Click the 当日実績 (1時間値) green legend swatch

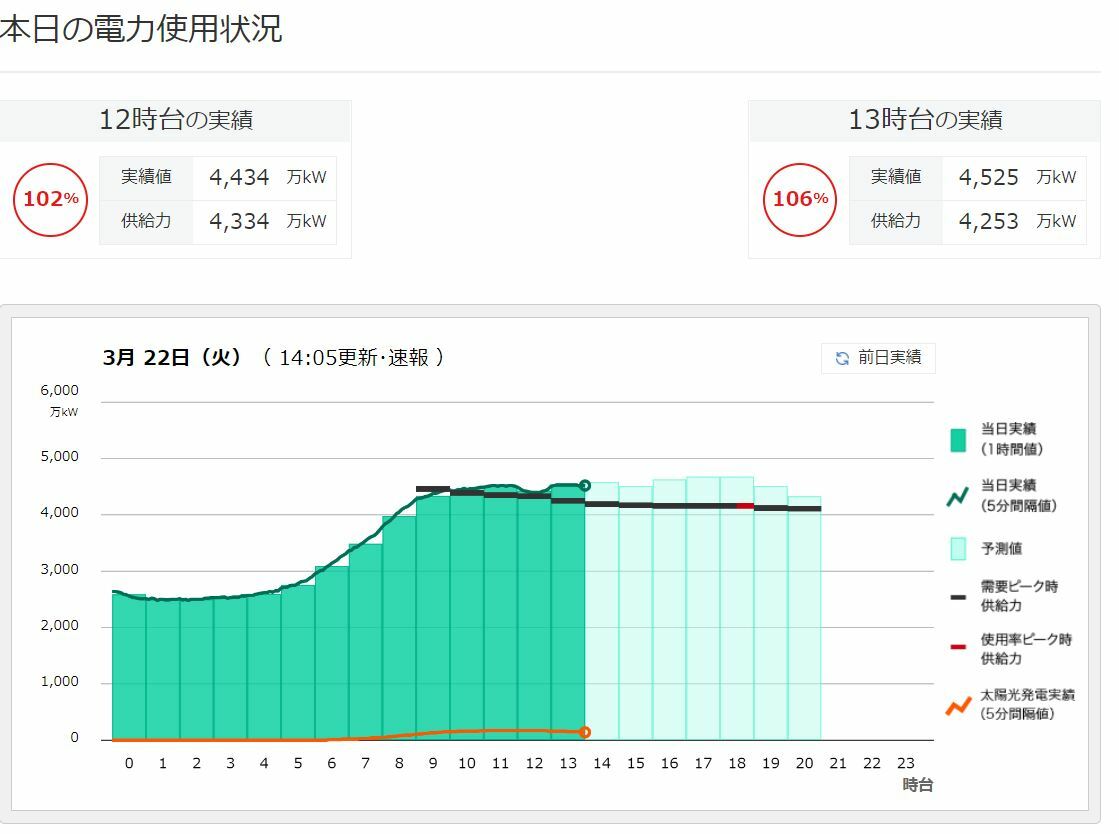[958, 440]
